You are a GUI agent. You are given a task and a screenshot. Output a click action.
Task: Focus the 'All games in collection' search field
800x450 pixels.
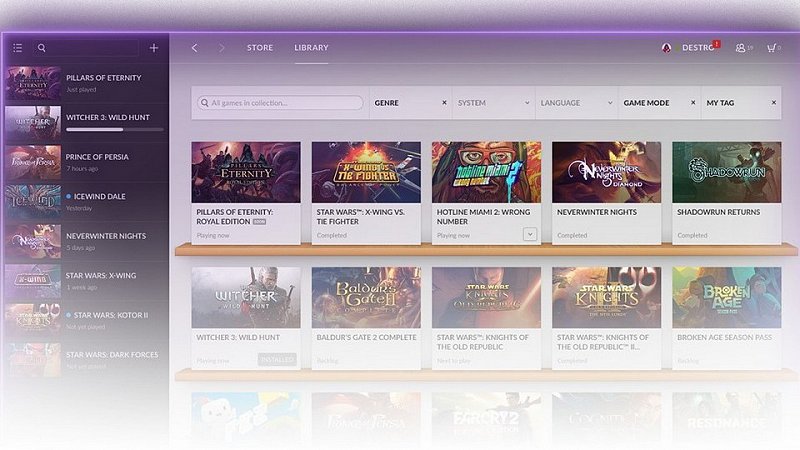(280, 103)
